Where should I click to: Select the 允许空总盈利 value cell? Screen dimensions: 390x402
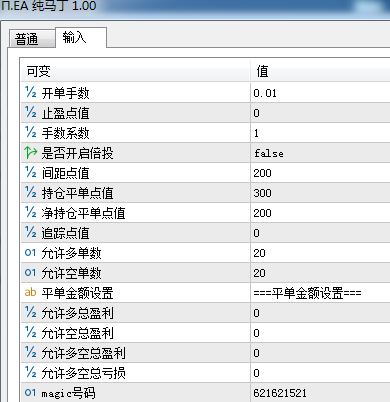click(x=321, y=333)
